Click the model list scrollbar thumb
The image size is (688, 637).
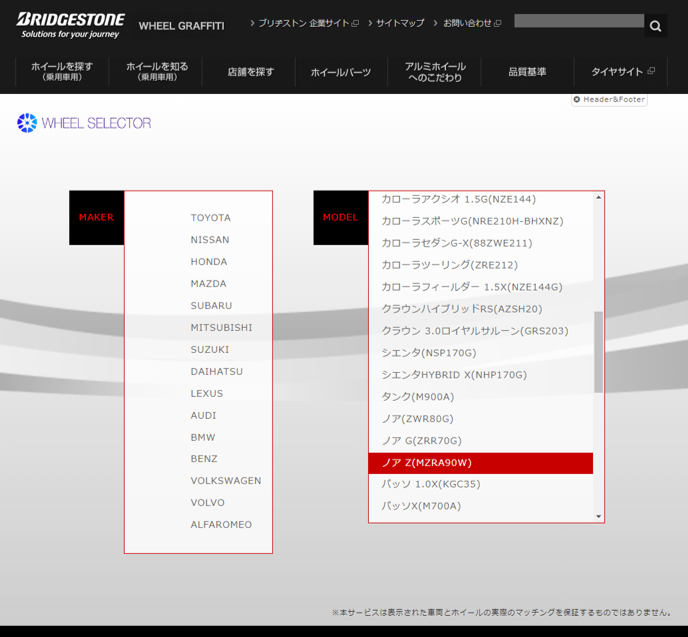tap(598, 350)
